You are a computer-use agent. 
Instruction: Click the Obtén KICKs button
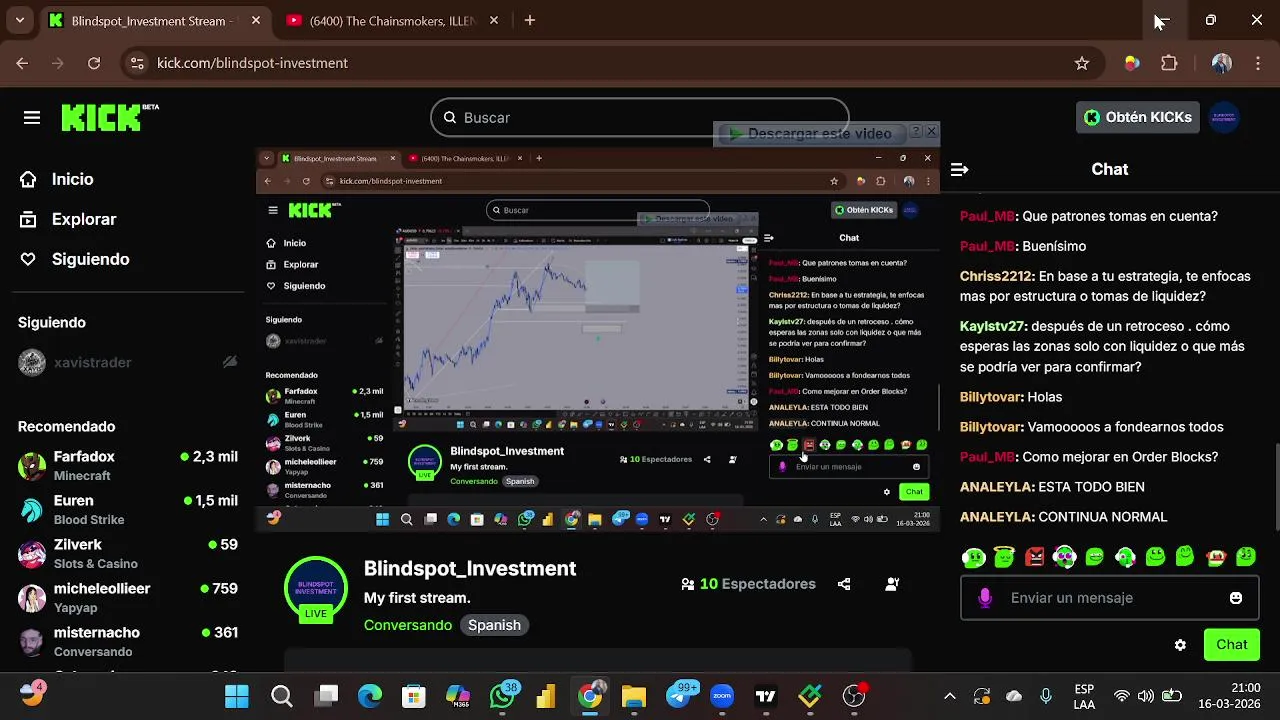coord(1138,117)
